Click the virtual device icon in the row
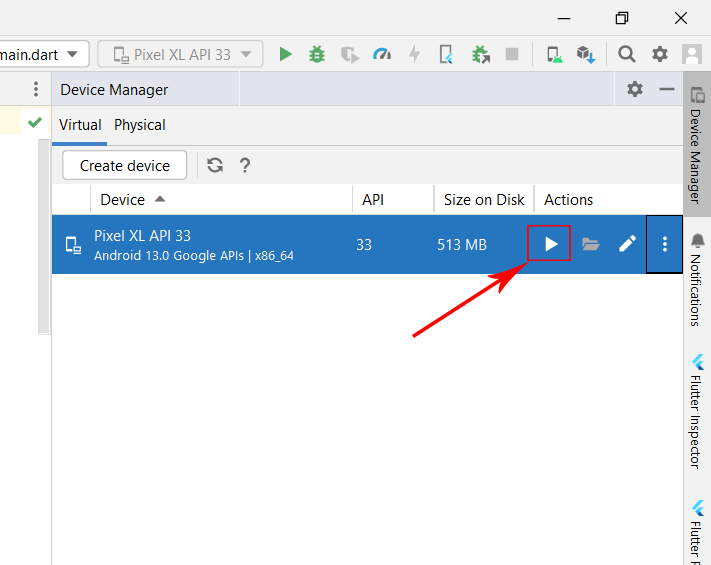 point(73,245)
